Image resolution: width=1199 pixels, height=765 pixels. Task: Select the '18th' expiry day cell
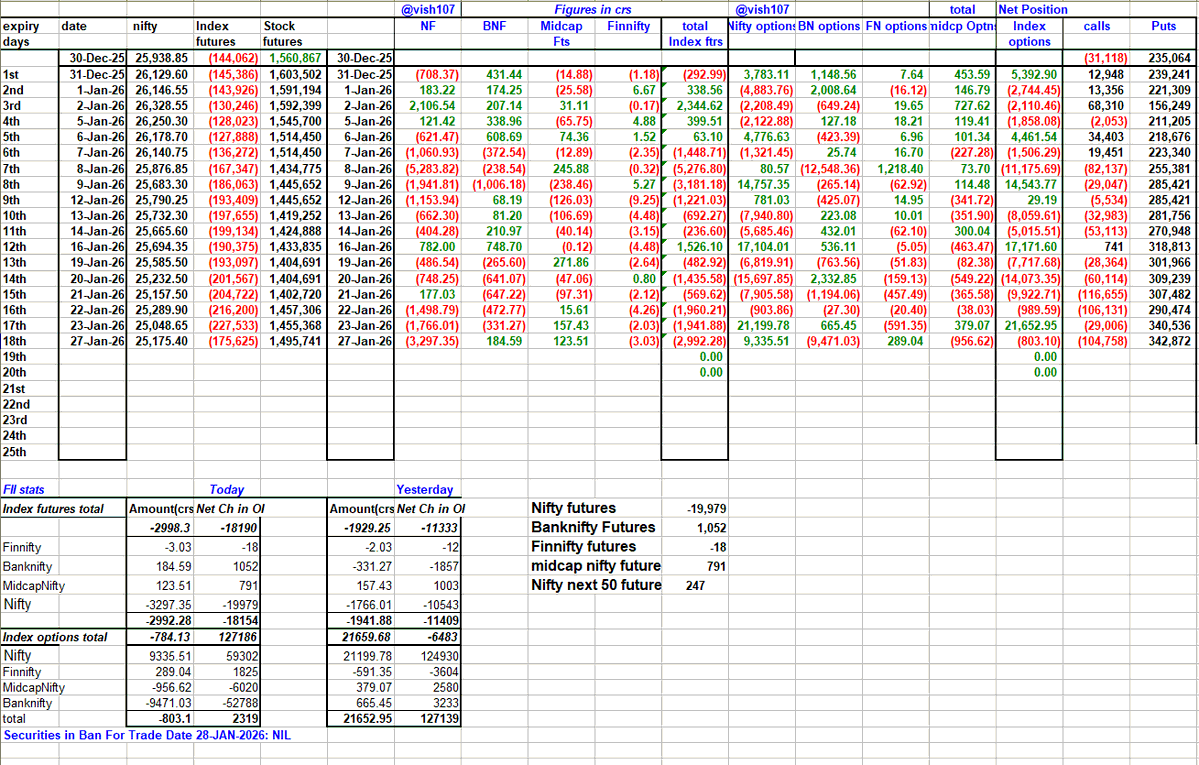tap(15, 341)
